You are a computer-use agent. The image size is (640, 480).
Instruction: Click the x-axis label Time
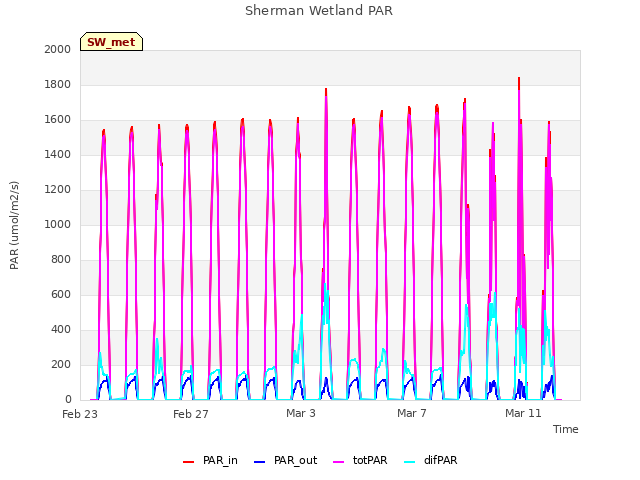565,429
